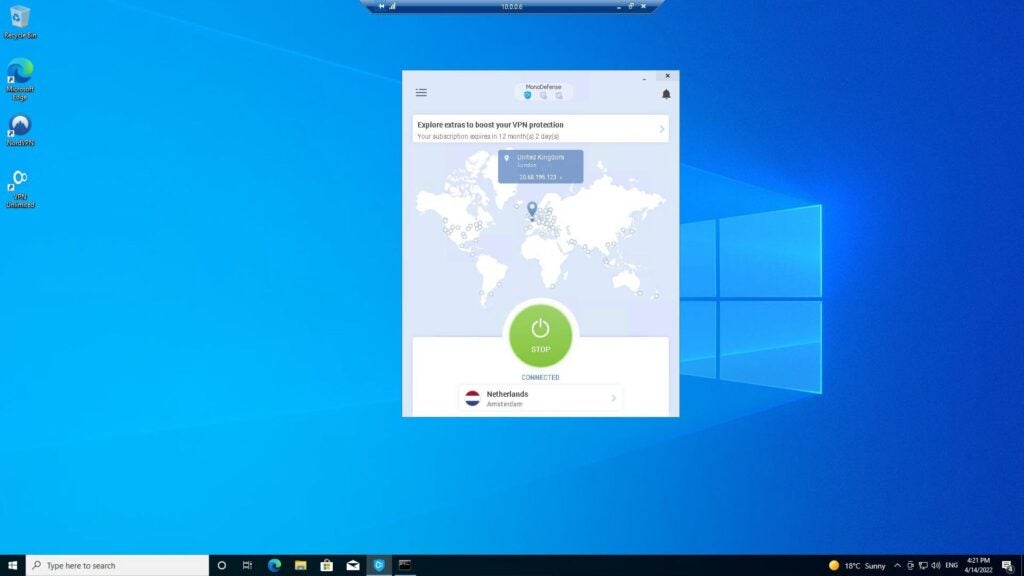
Task: Minimize the remote desktop session bar
Action: click(618, 7)
